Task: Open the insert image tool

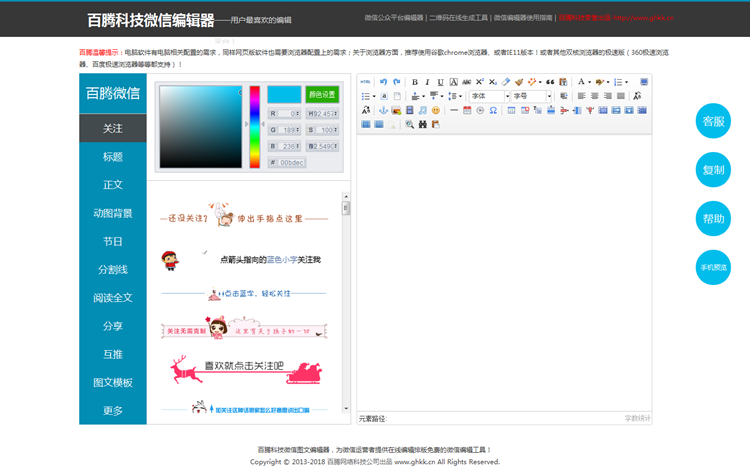Action: pyautogui.click(x=396, y=110)
